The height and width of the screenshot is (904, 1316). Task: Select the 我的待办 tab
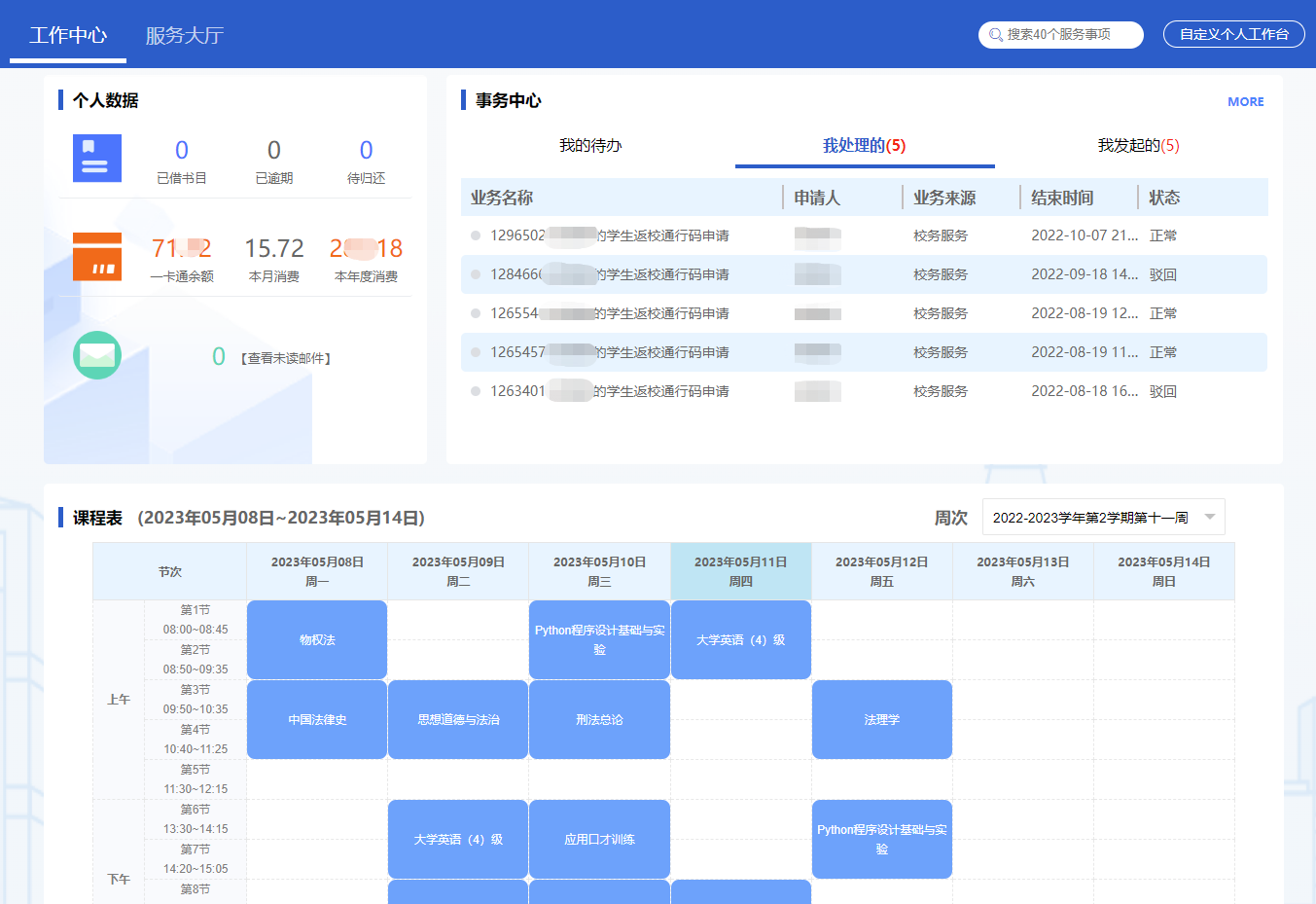[x=590, y=146]
